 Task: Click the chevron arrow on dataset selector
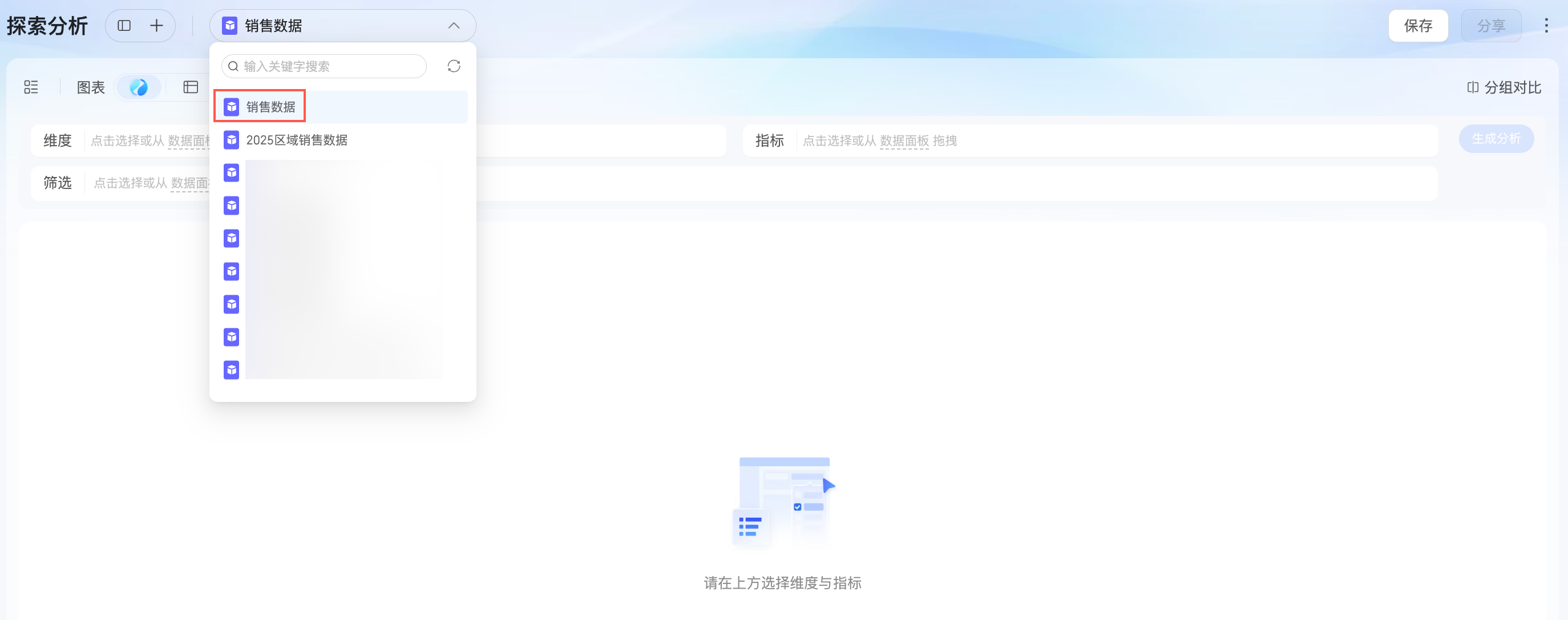[454, 26]
